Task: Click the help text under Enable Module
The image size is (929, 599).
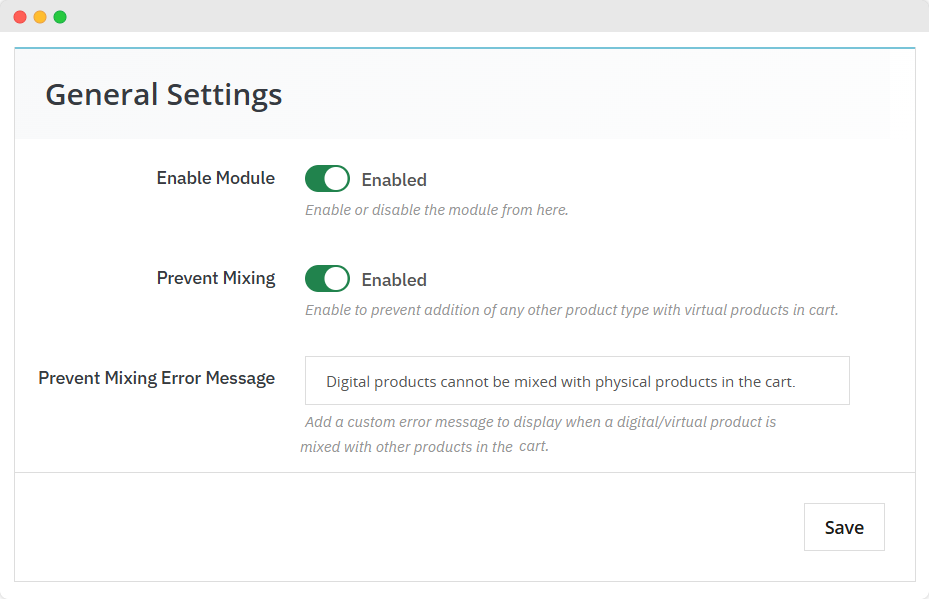Action: (x=436, y=210)
